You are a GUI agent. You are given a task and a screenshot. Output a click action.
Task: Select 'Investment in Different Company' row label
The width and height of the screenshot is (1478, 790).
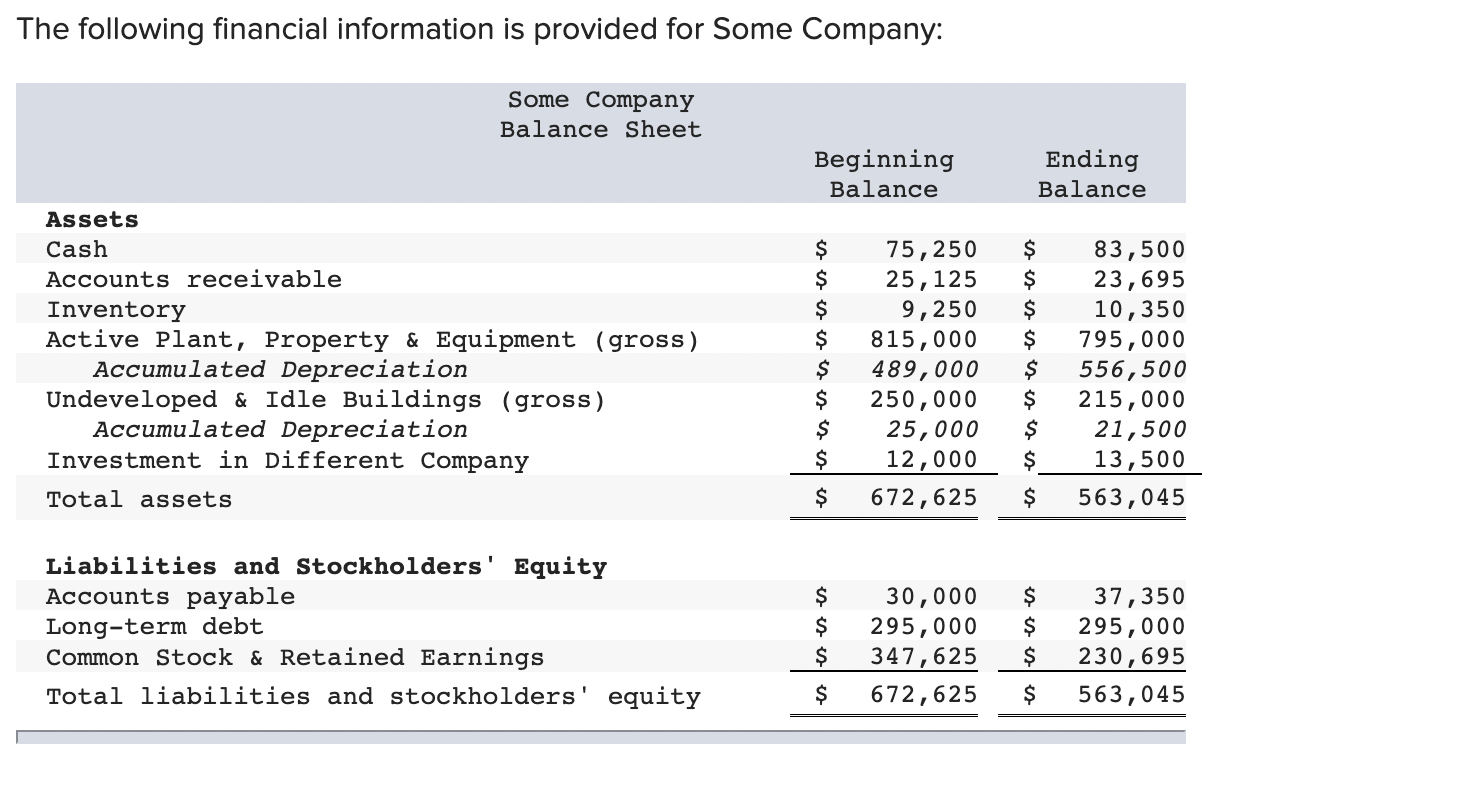point(287,461)
